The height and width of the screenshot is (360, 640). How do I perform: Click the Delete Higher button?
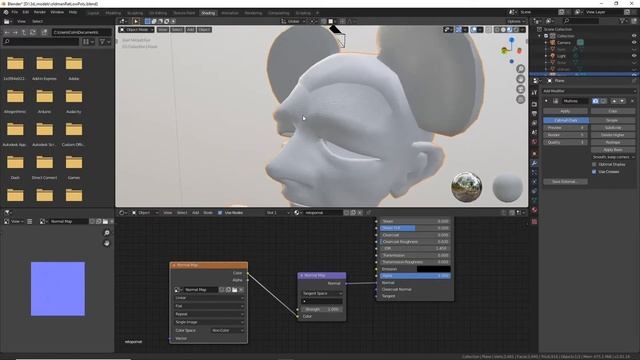tap(613, 135)
